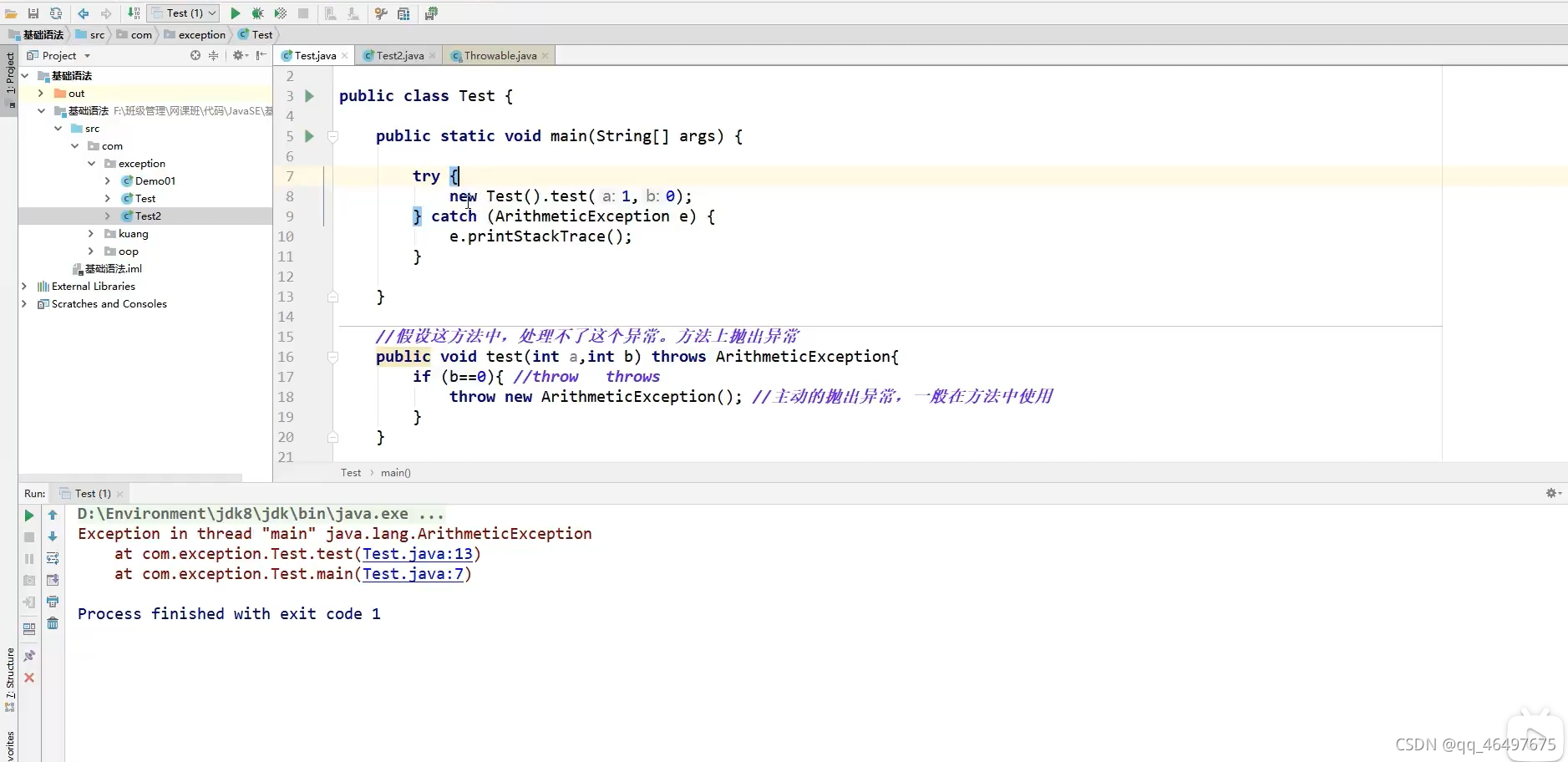This screenshot has width=1568, height=762.
Task: Collapse all in the Project panel
Action: tap(214, 55)
